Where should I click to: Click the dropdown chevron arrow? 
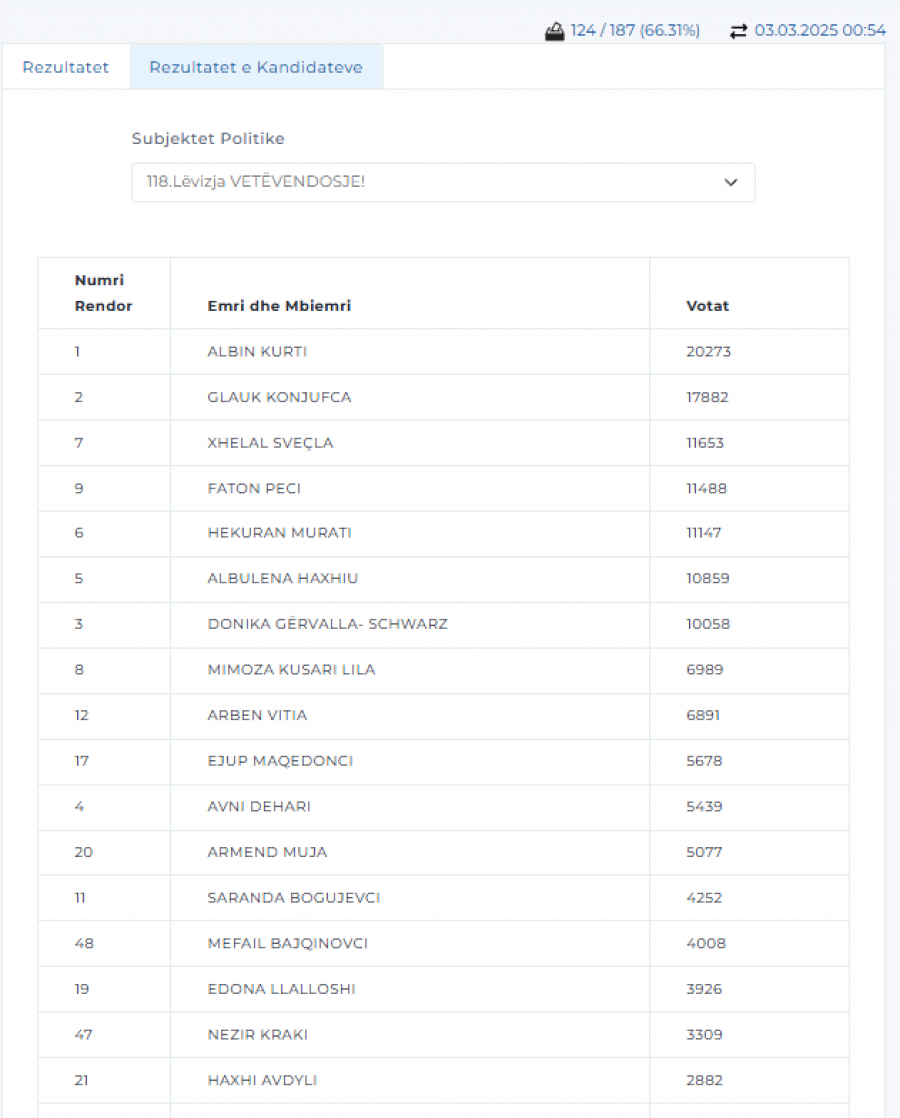(731, 182)
